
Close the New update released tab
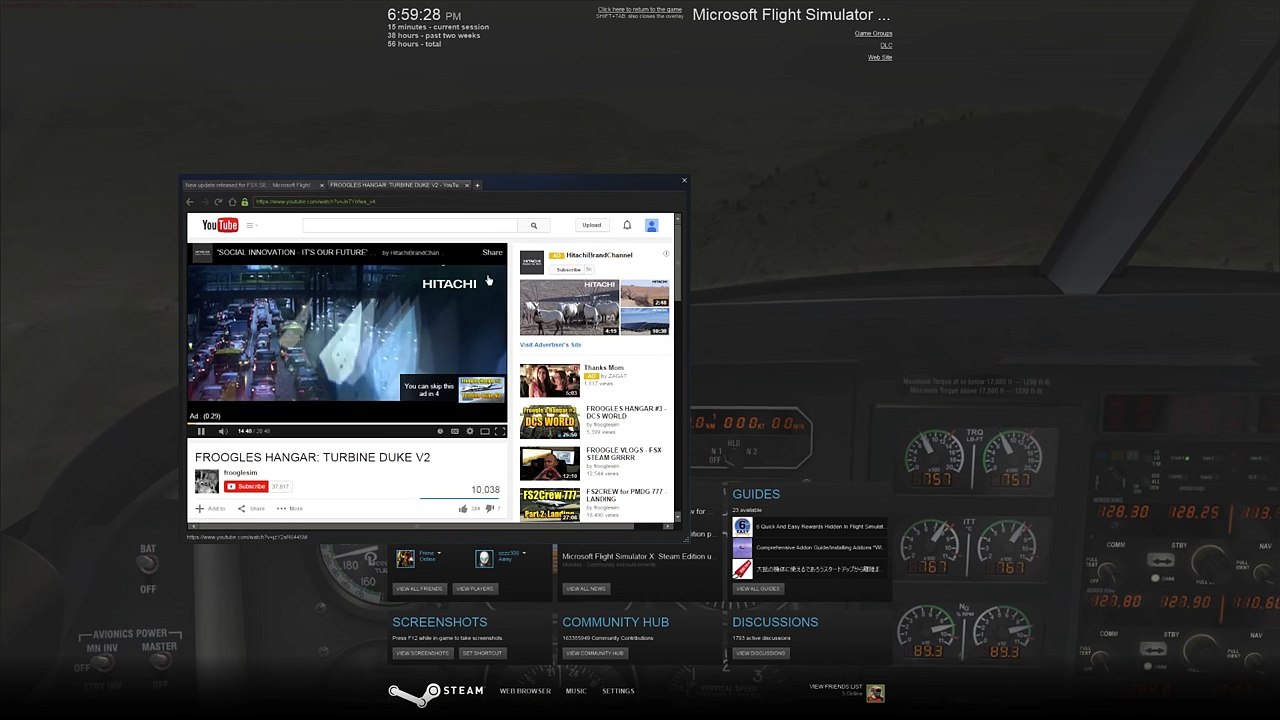pyautogui.click(x=322, y=185)
